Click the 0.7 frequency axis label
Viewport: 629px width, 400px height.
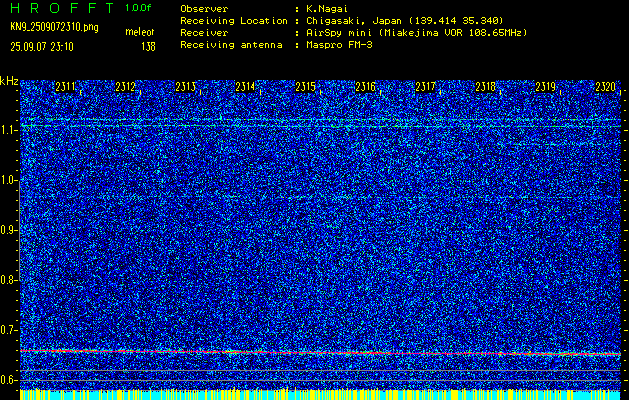click(9, 329)
